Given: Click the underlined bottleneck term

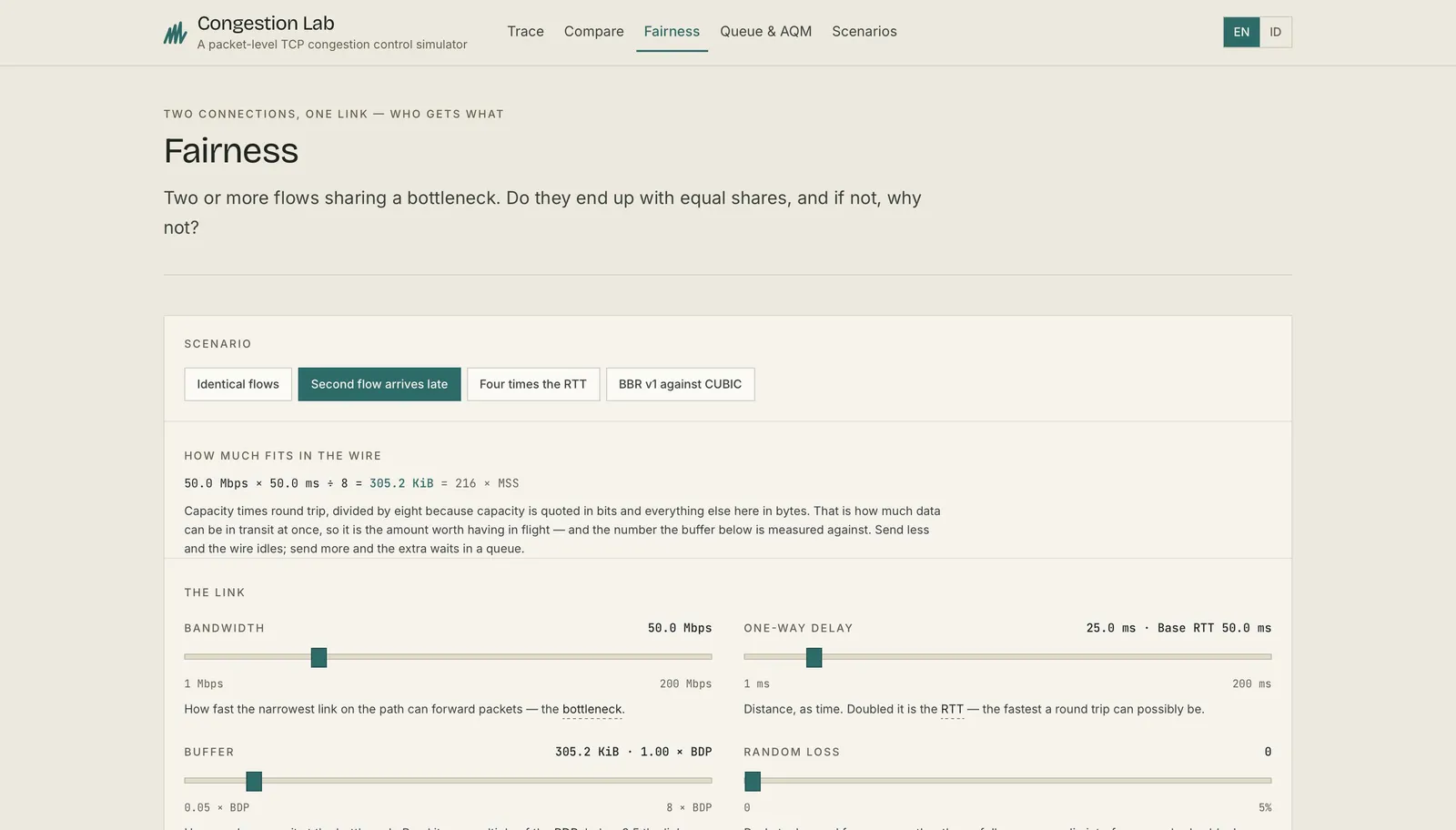Looking at the screenshot, I should click(x=592, y=709).
